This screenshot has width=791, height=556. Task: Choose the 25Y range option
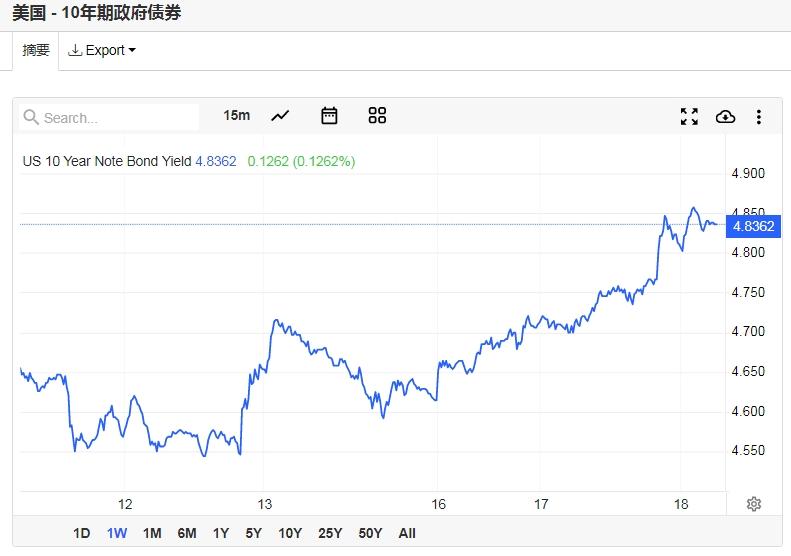pos(330,533)
